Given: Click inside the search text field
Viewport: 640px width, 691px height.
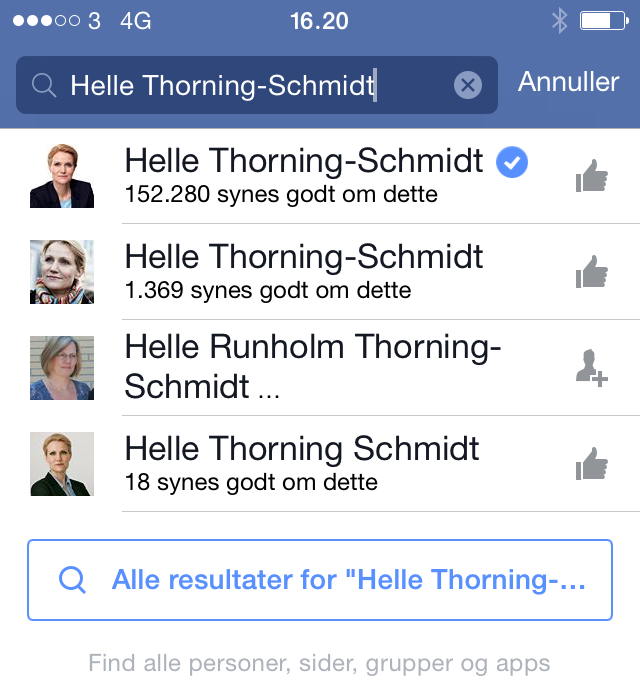Looking at the screenshot, I should 257,85.
